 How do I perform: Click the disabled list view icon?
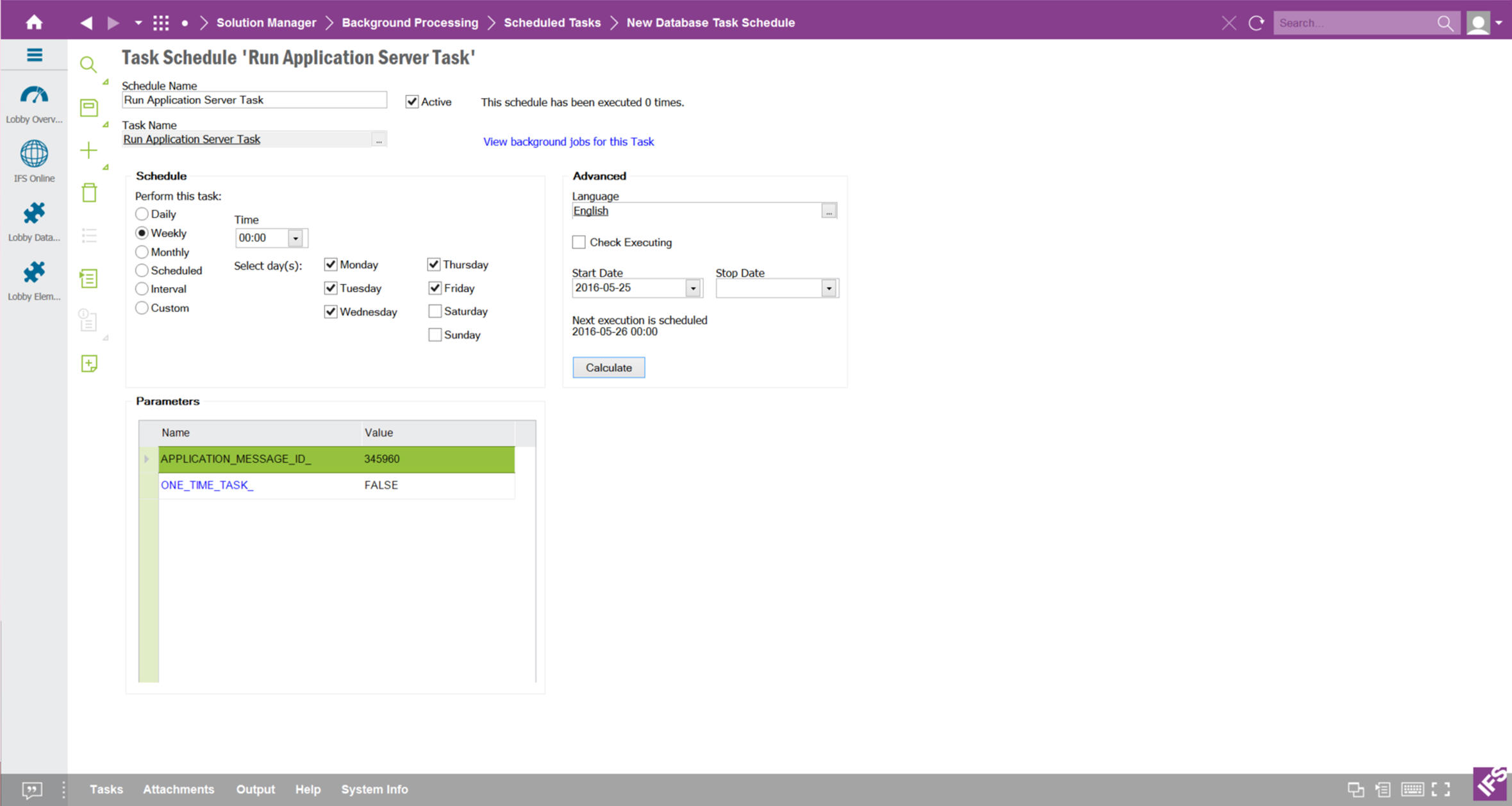89,235
